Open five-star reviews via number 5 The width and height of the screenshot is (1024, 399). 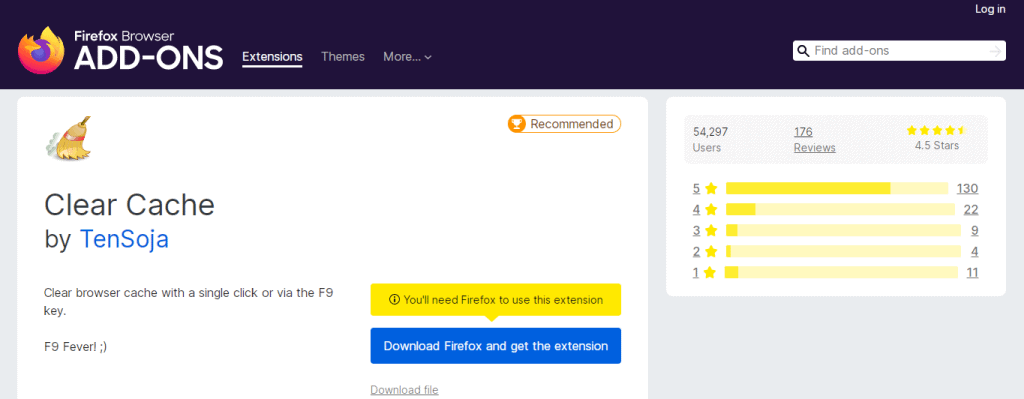click(x=696, y=189)
